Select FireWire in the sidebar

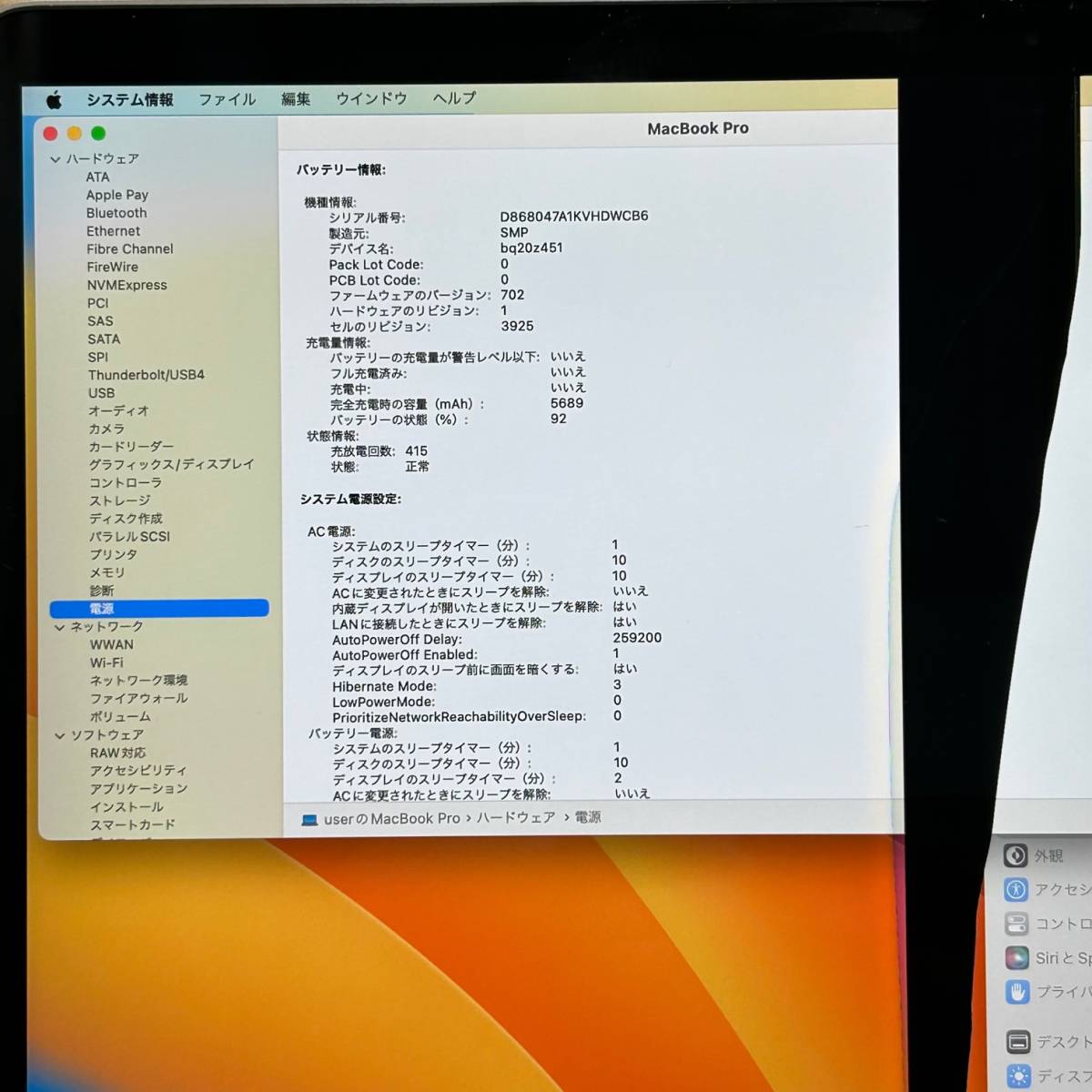113,268
